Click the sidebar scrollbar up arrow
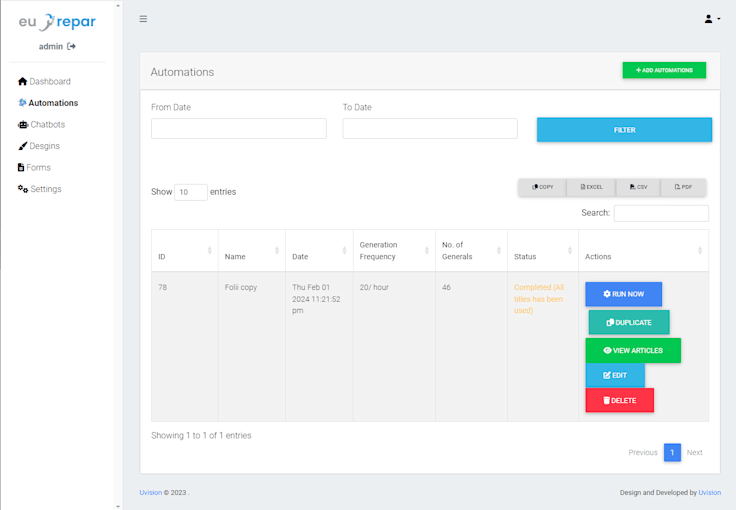Image resolution: width=736 pixels, height=510 pixels. click(x=118, y=6)
